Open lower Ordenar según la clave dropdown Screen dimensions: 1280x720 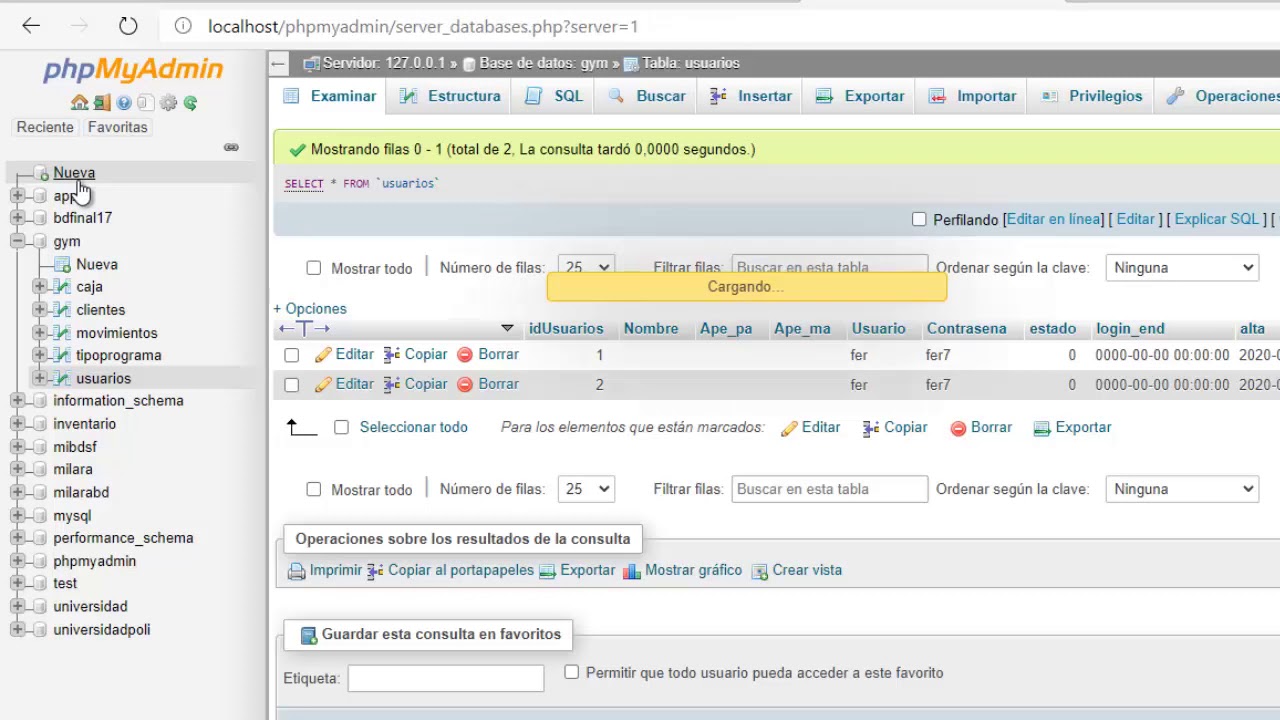click(1181, 489)
